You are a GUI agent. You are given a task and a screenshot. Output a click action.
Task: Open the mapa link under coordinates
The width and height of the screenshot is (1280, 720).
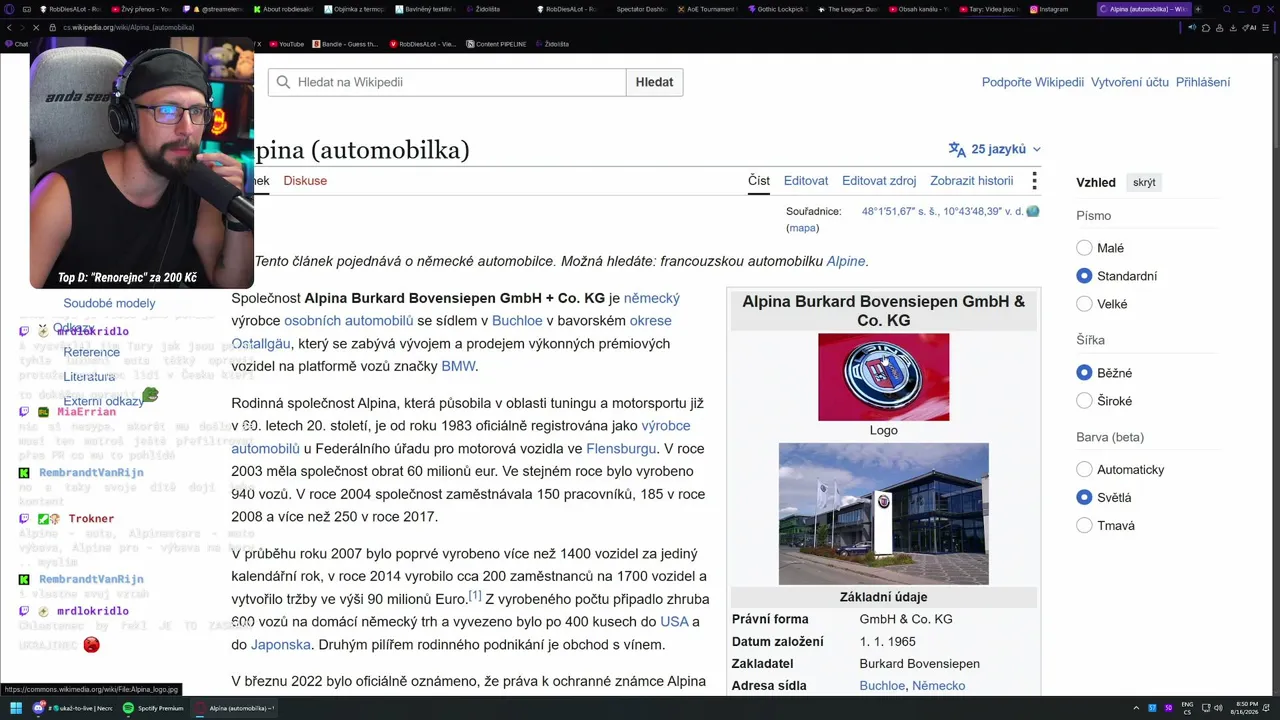(x=802, y=228)
